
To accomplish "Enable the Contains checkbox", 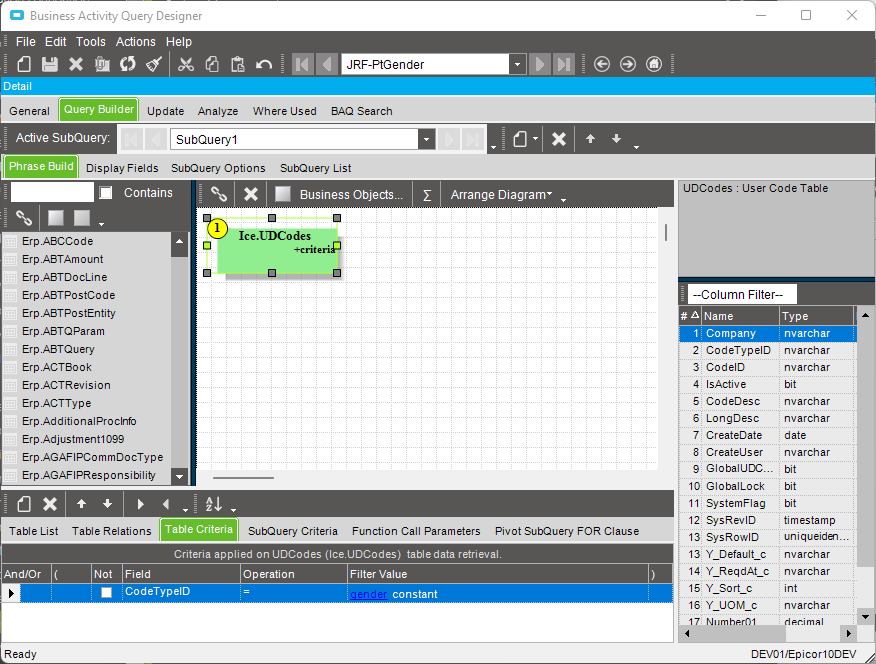I will pos(106,193).
